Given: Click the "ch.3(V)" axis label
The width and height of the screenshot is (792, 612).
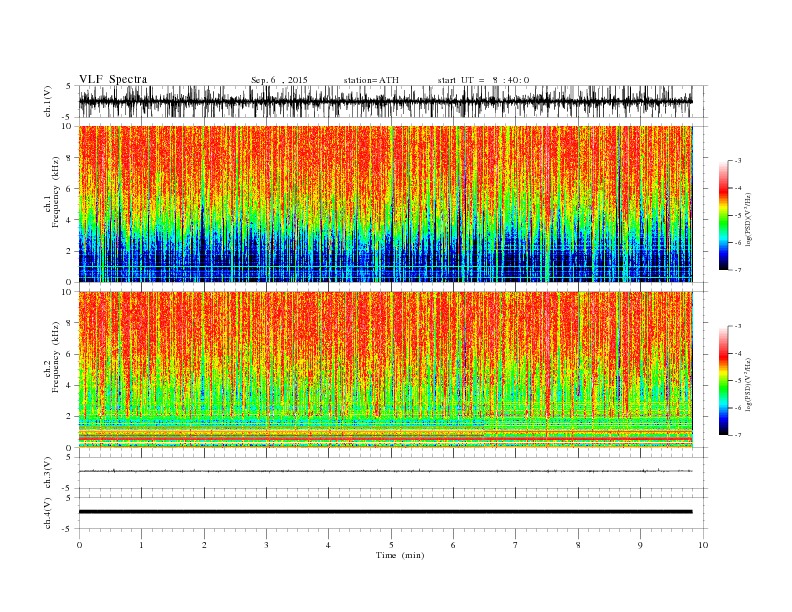Looking at the screenshot, I should 48,473.
